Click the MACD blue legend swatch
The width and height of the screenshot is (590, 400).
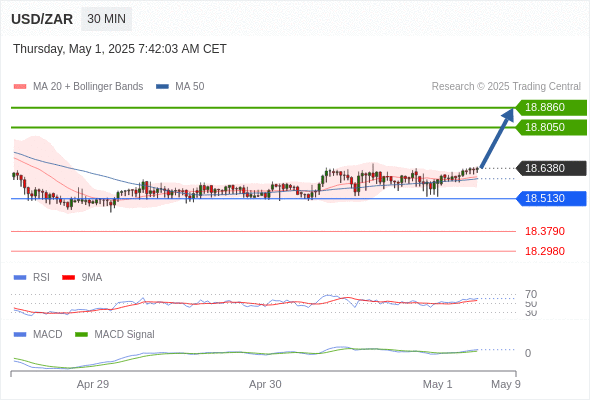point(20,335)
